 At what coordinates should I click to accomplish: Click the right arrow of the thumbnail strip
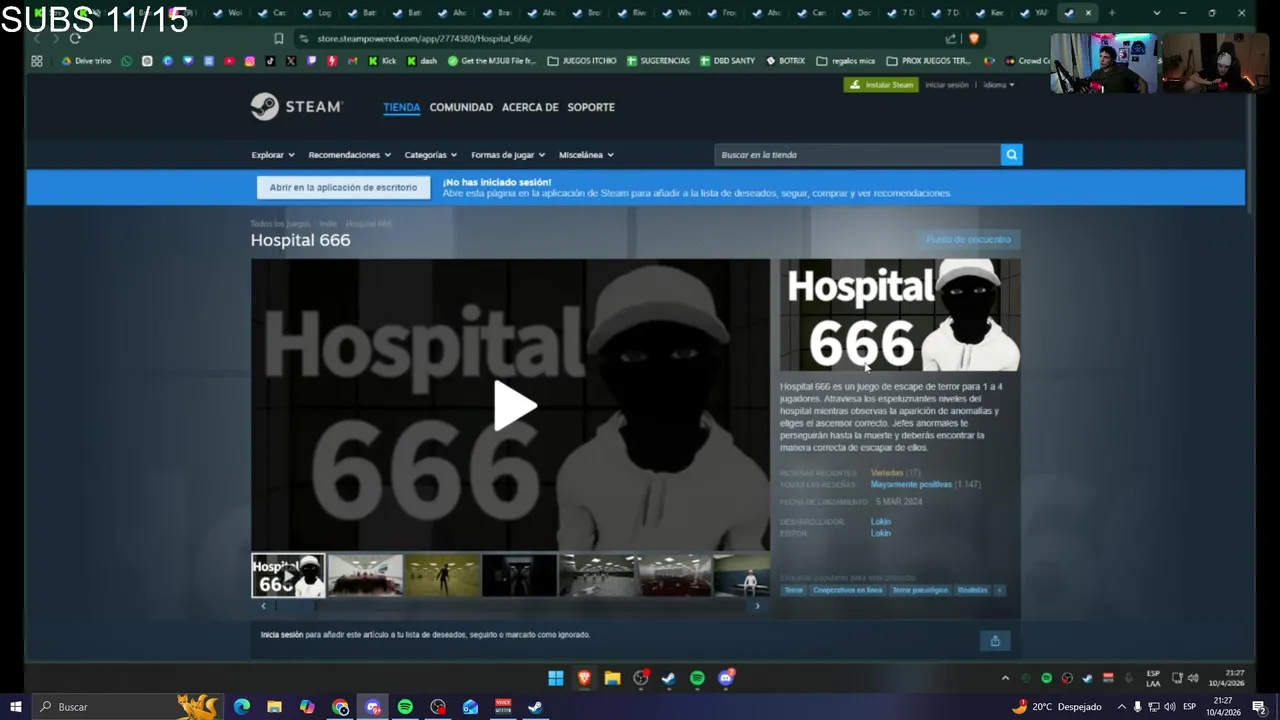(757, 606)
